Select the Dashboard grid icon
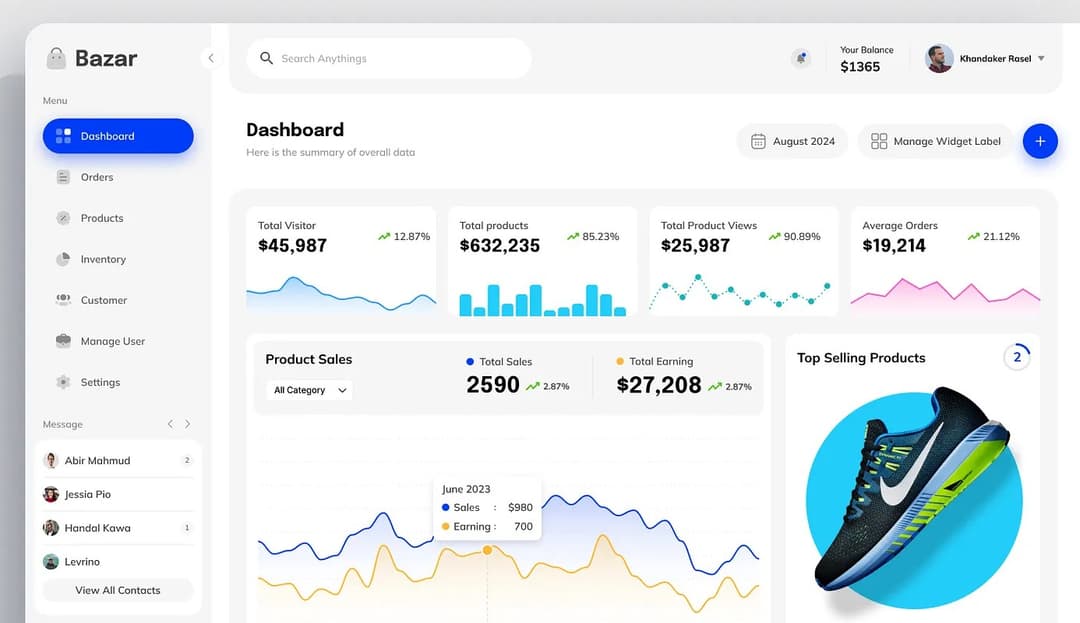Viewport: 1080px width, 623px height. [62, 136]
